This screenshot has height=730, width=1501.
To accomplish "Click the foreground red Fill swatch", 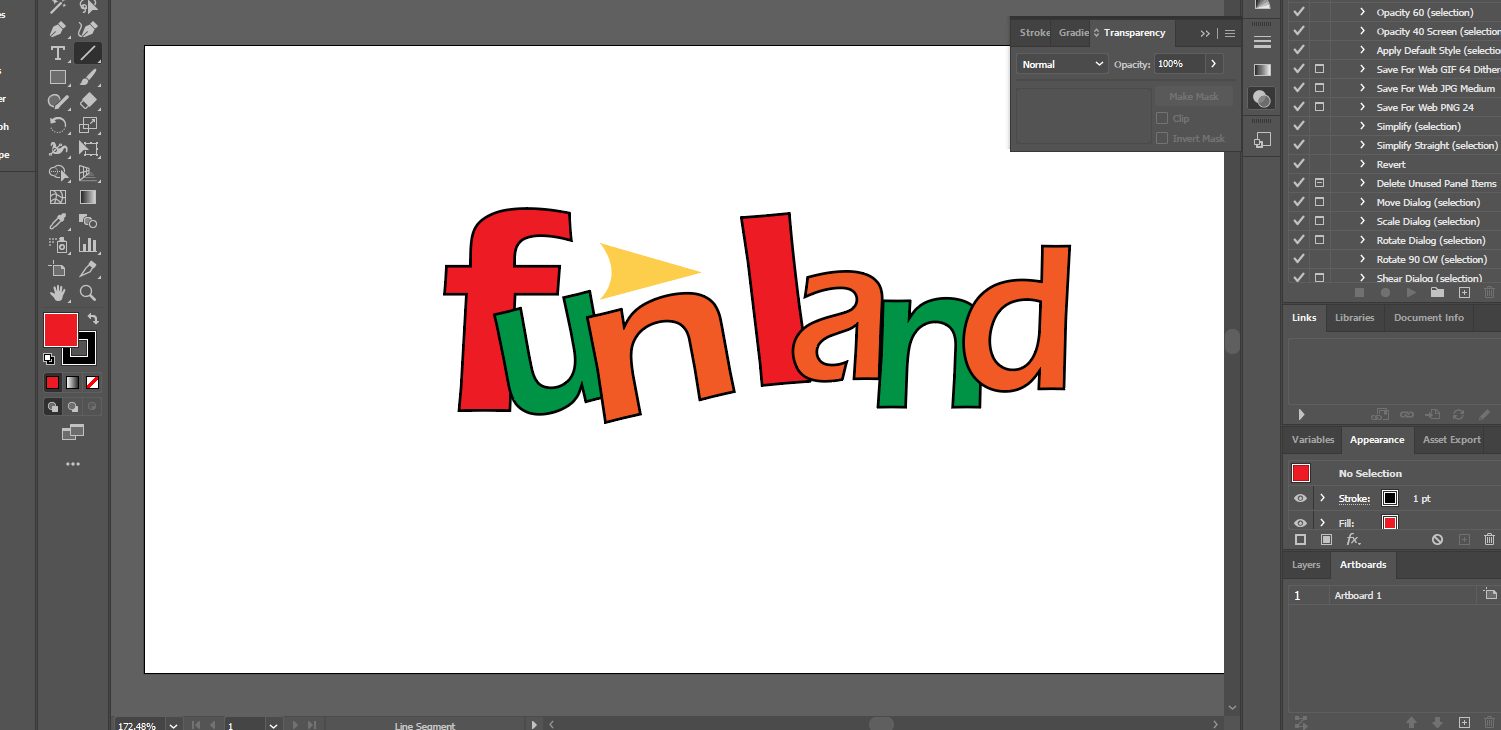I will coord(60,329).
